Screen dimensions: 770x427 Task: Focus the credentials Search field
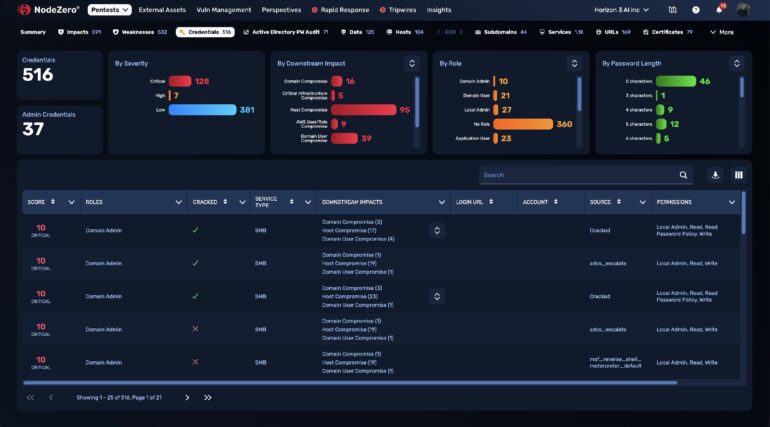pos(578,175)
